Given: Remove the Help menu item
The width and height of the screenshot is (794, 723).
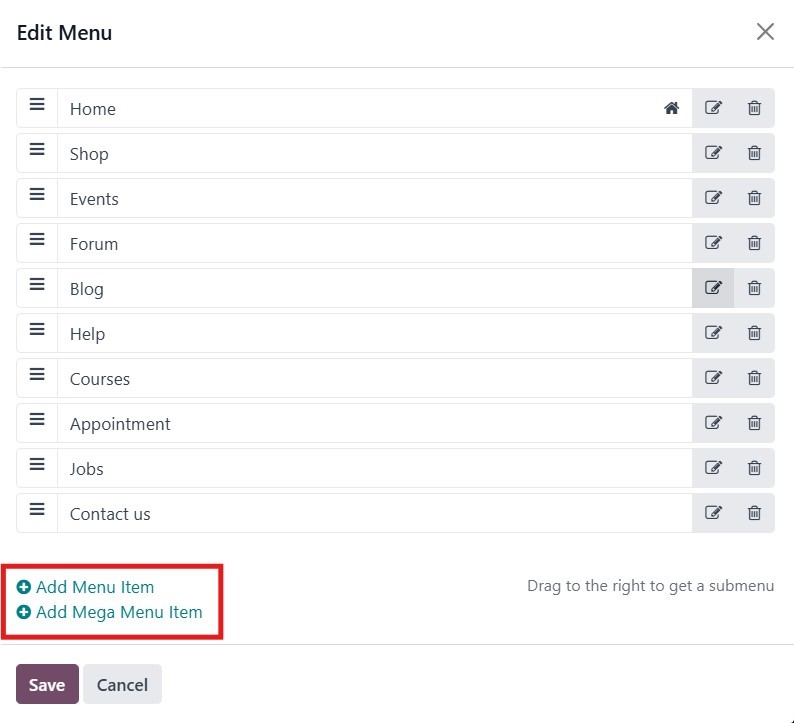Looking at the screenshot, I should 754,333.
